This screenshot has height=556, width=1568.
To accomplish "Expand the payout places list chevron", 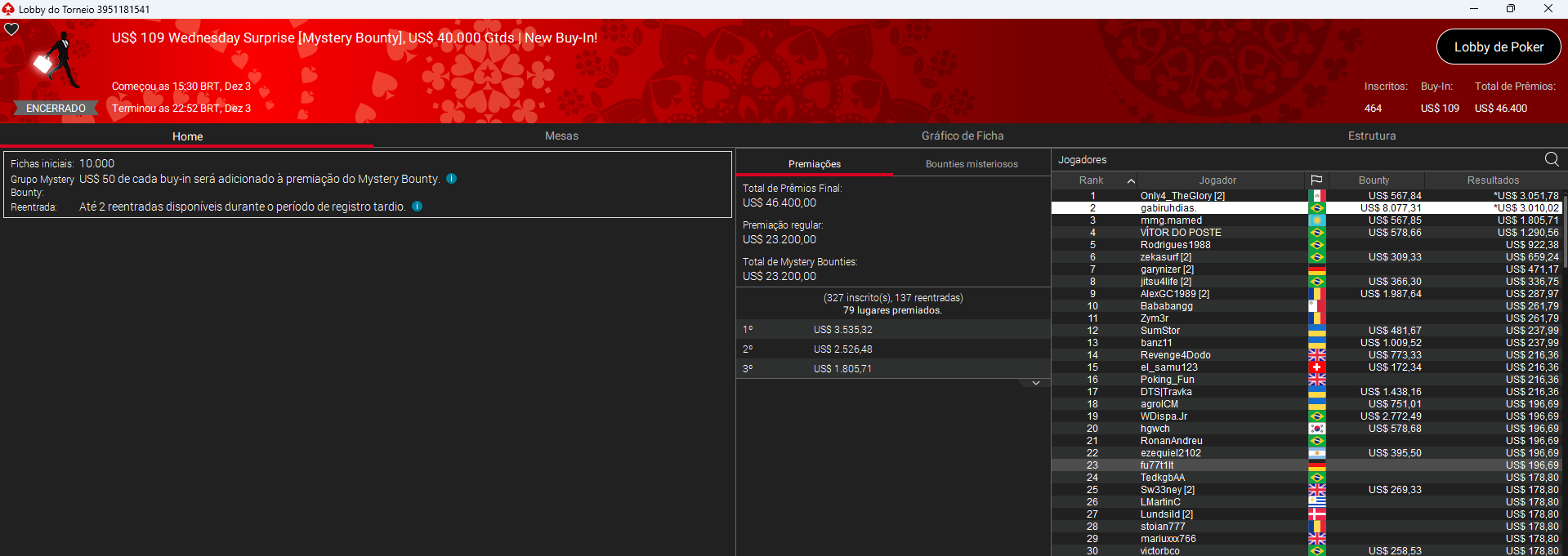I will coord(1035,383).
